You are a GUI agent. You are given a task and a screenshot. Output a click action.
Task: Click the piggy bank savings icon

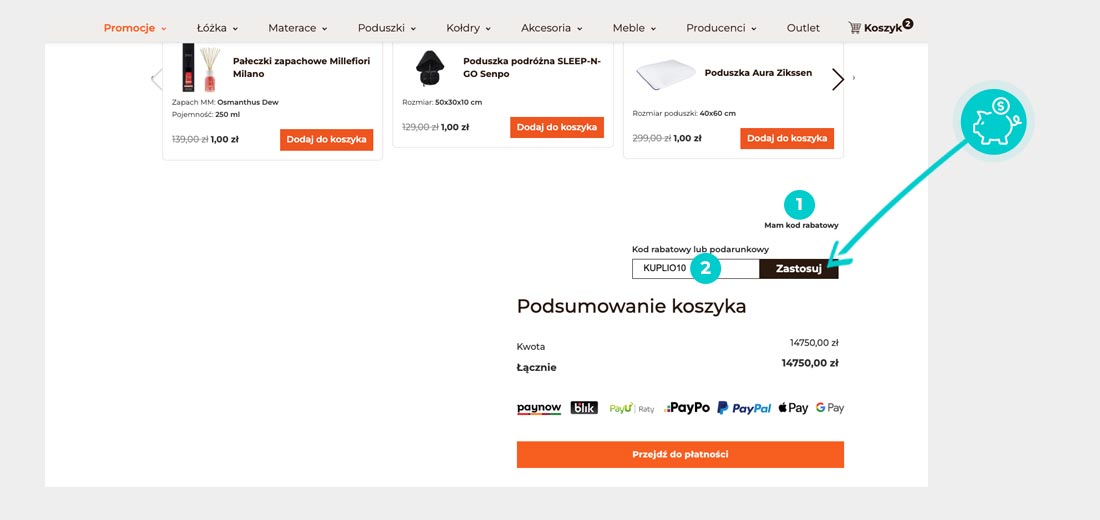(994, 122)
